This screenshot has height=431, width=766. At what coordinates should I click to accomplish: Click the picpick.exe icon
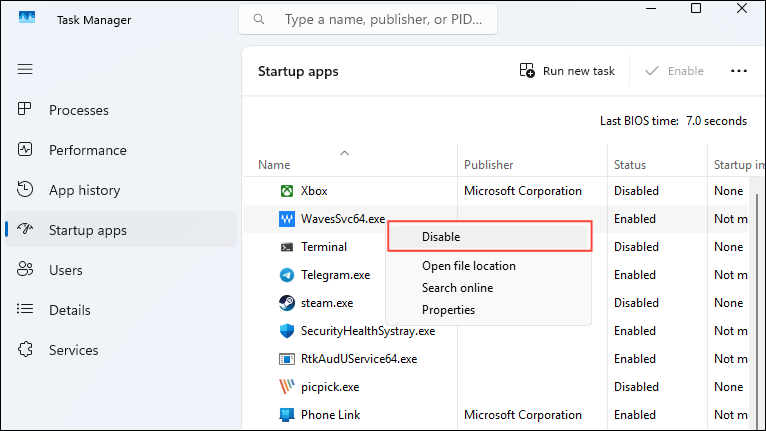tap(287, 387)
